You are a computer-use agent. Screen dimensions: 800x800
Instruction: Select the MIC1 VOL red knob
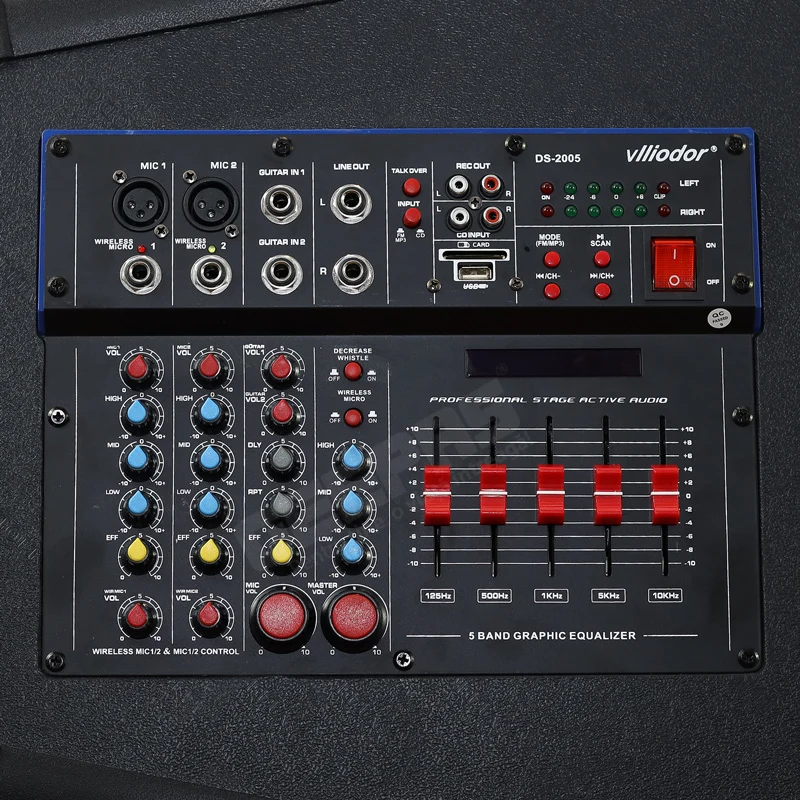pyautogui.click(x=138, y=369)
